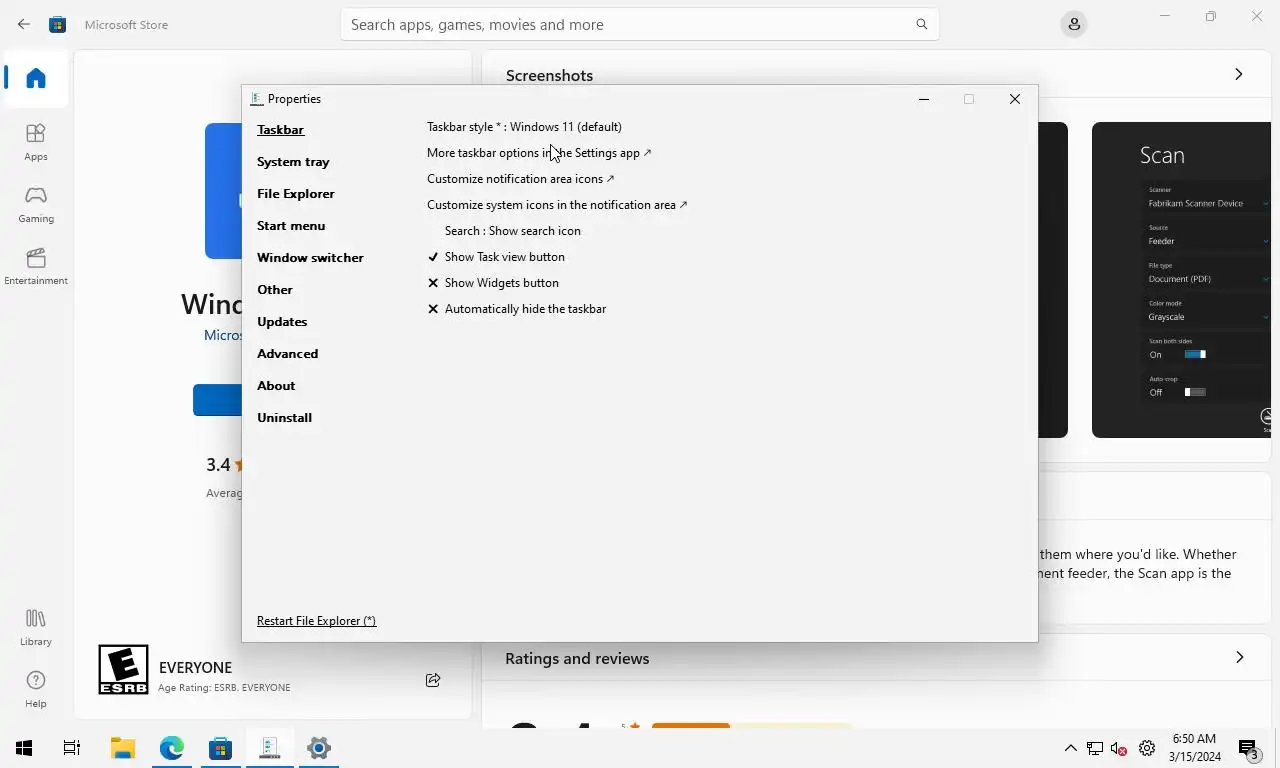This screenshot has height=768, width=1280.
Task: Select the Taskbar tab in Properties
Action: click(x=280, y=130)
